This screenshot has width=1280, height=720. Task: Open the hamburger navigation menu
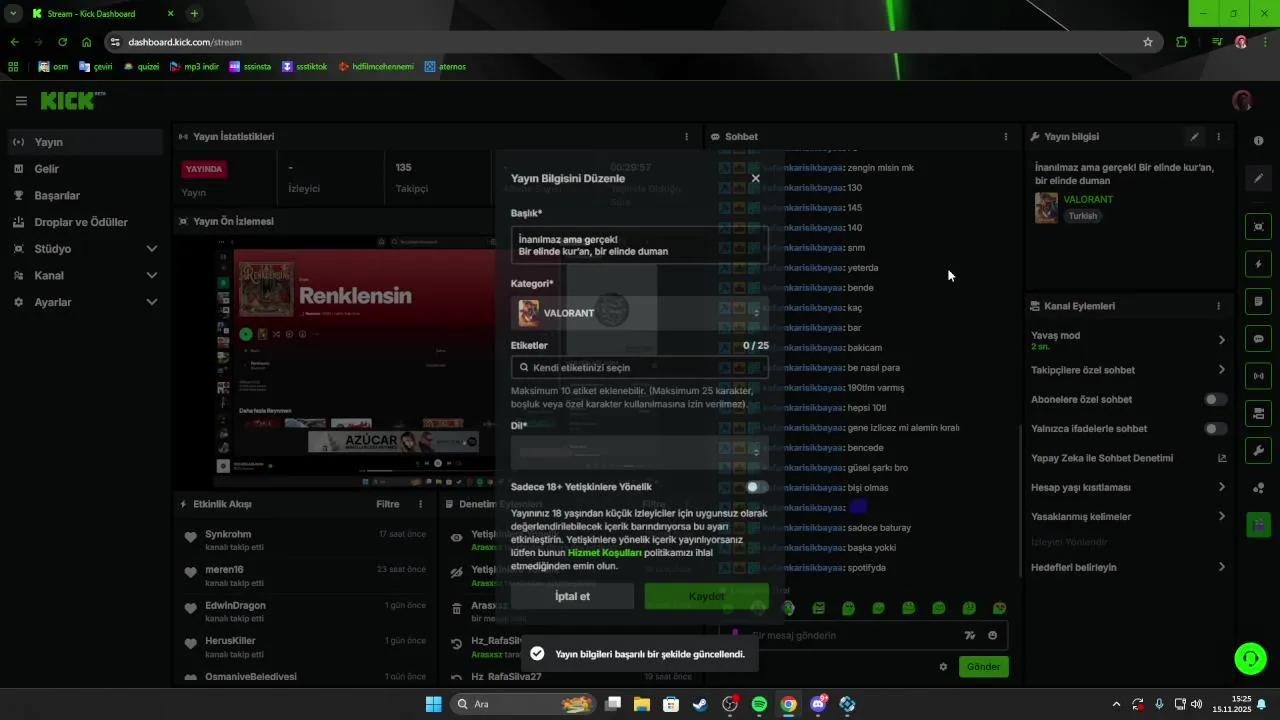21,101
